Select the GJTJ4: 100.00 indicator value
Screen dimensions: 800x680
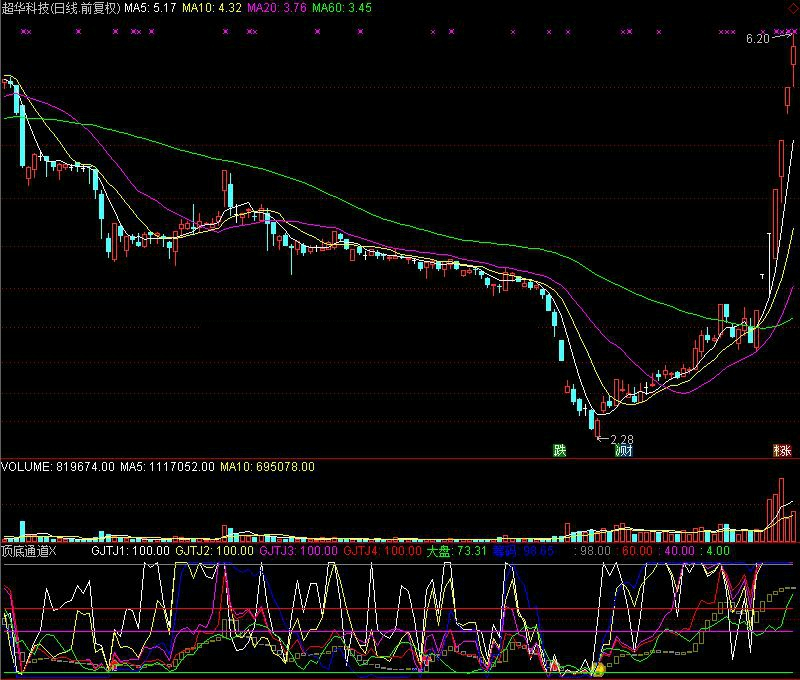click(x=383, y=551)
